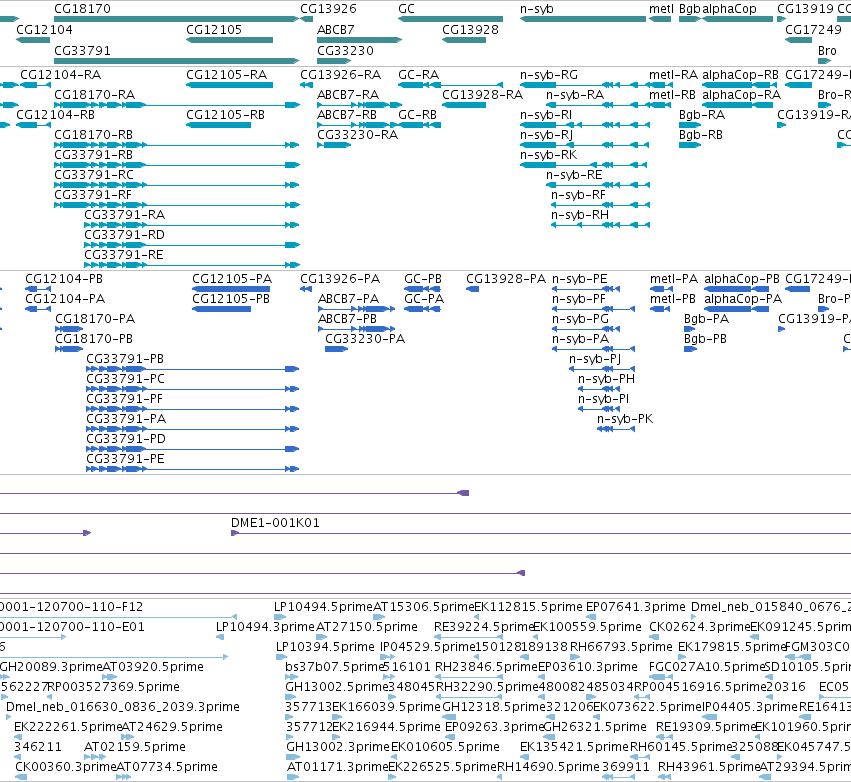Open the CG33230-RA transcript label
The image size is (851, 782).
[x=357, y=135]
